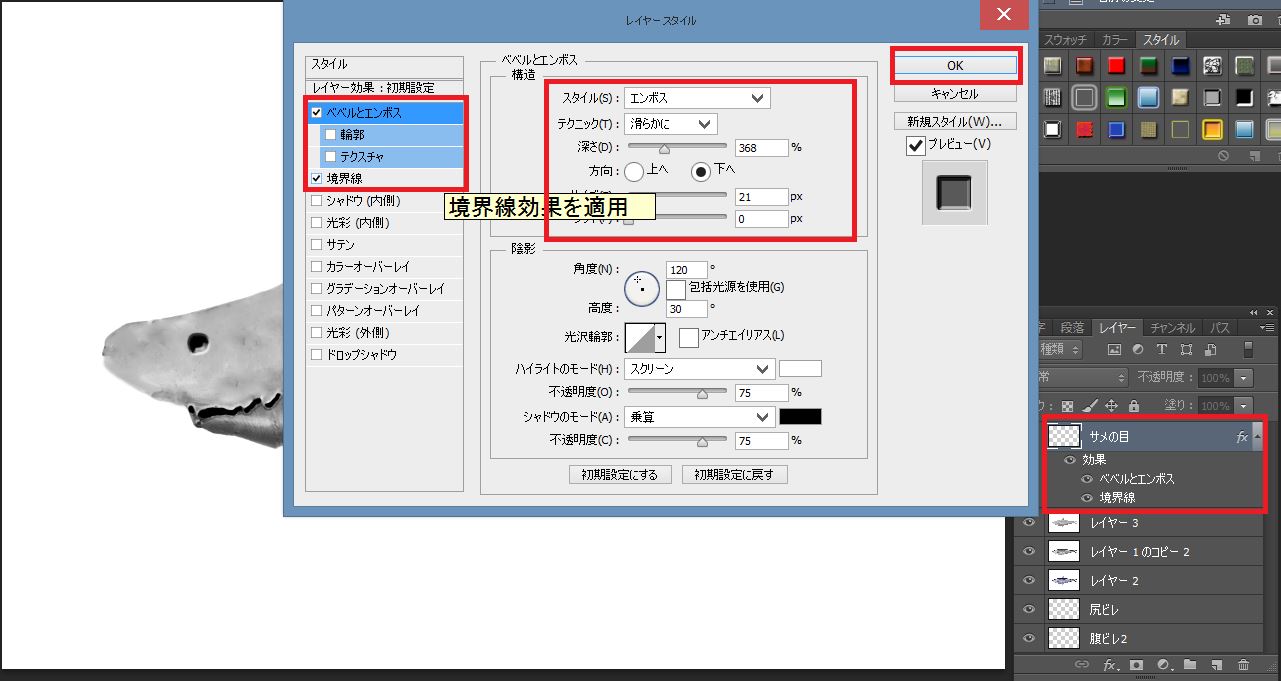Click the type layer filter icon
This screenshot has height=681, width=1281.
(1162, 349)
